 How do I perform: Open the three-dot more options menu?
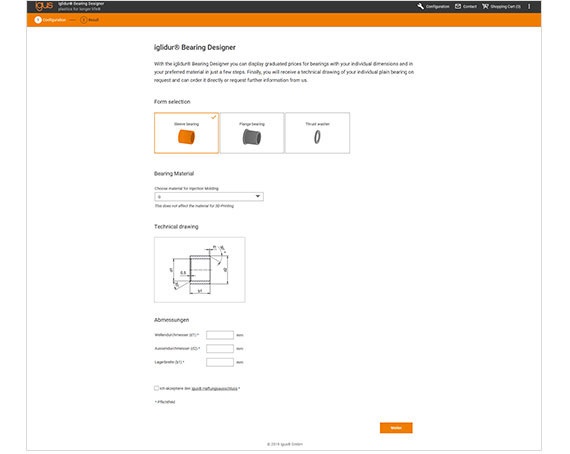(x=529, y=6)
